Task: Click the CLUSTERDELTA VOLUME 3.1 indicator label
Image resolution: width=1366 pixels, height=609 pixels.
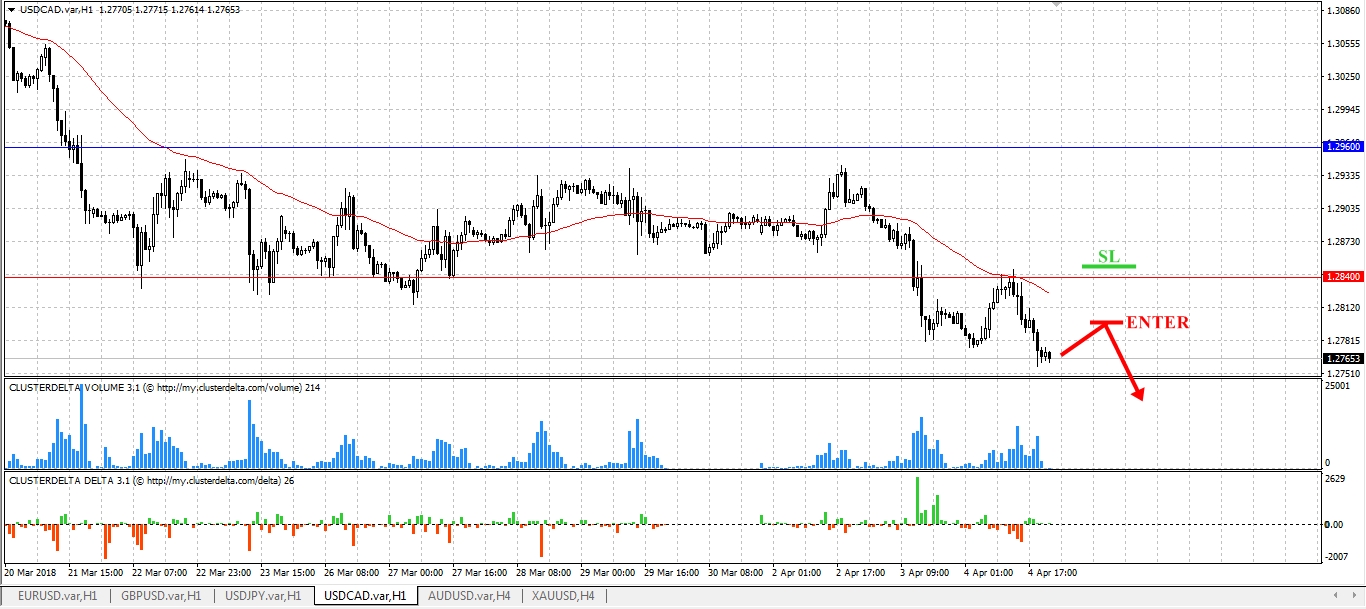Action: point(163,386)
